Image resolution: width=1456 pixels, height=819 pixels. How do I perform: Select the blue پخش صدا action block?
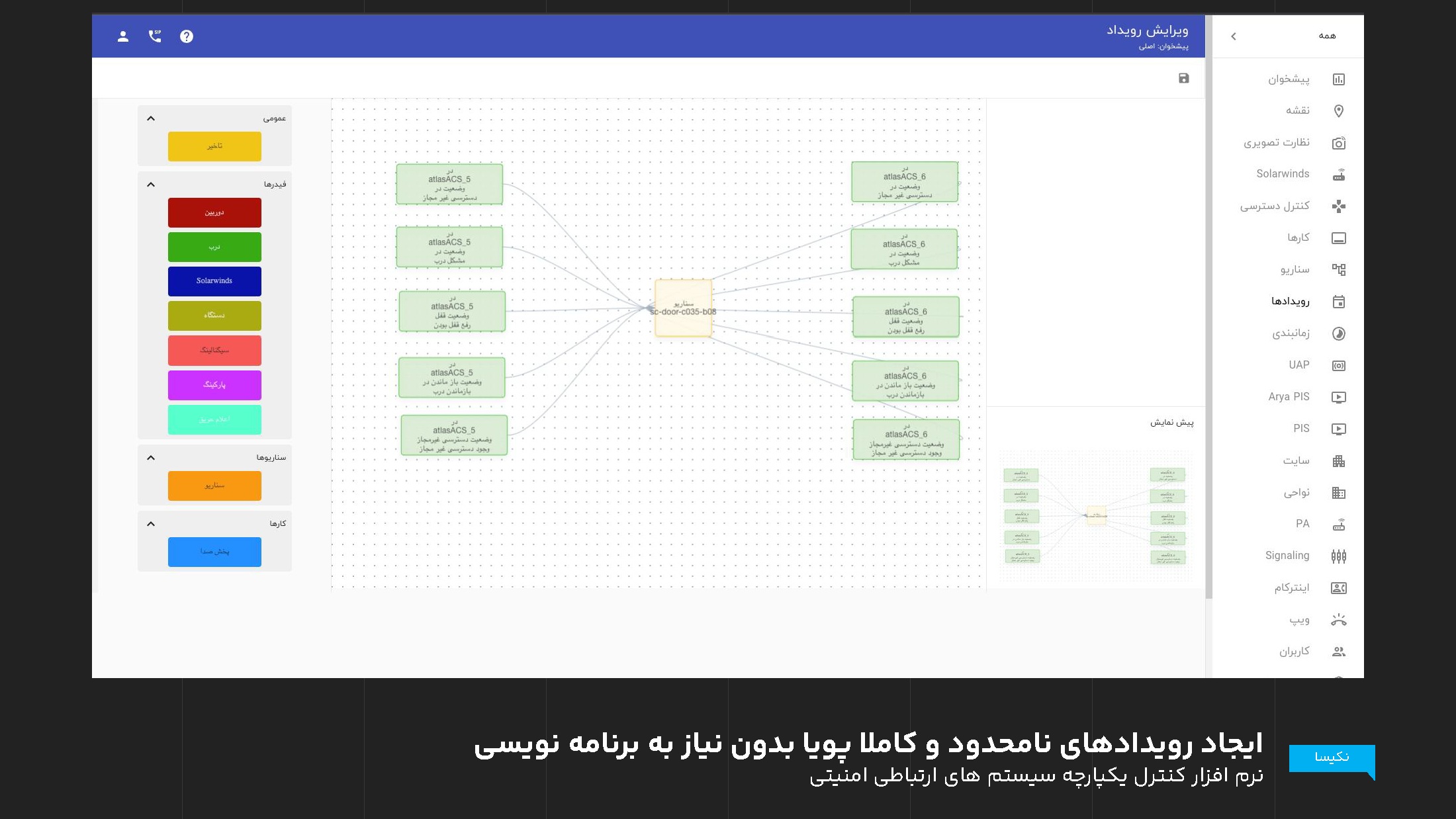pos(214,552)
